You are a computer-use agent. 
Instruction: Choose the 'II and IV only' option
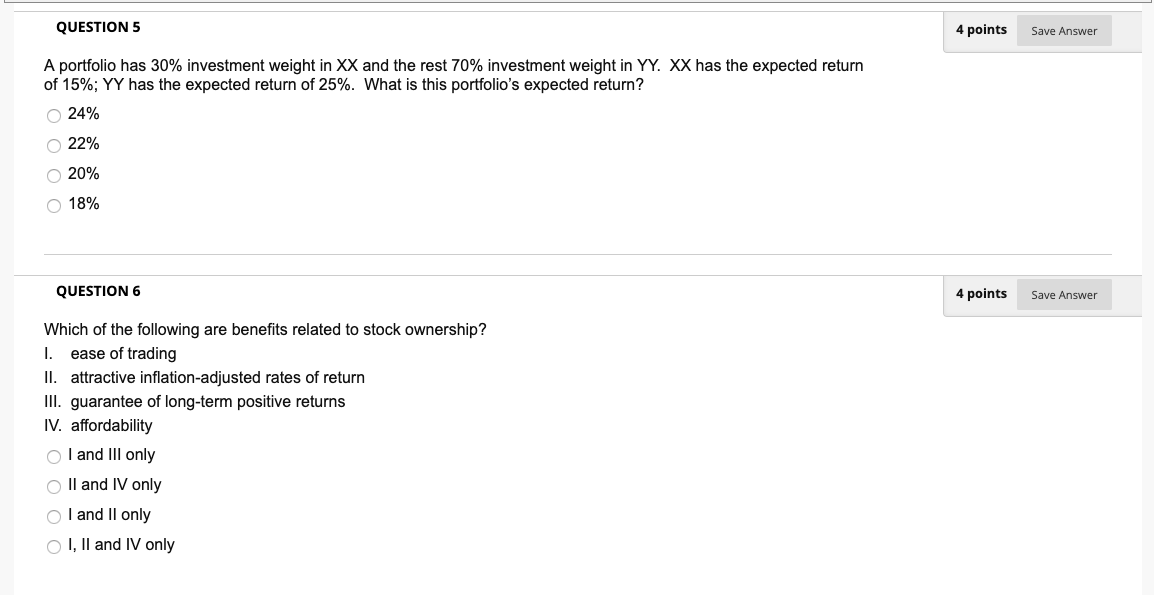pyautogui.click(x=53, y=485)
